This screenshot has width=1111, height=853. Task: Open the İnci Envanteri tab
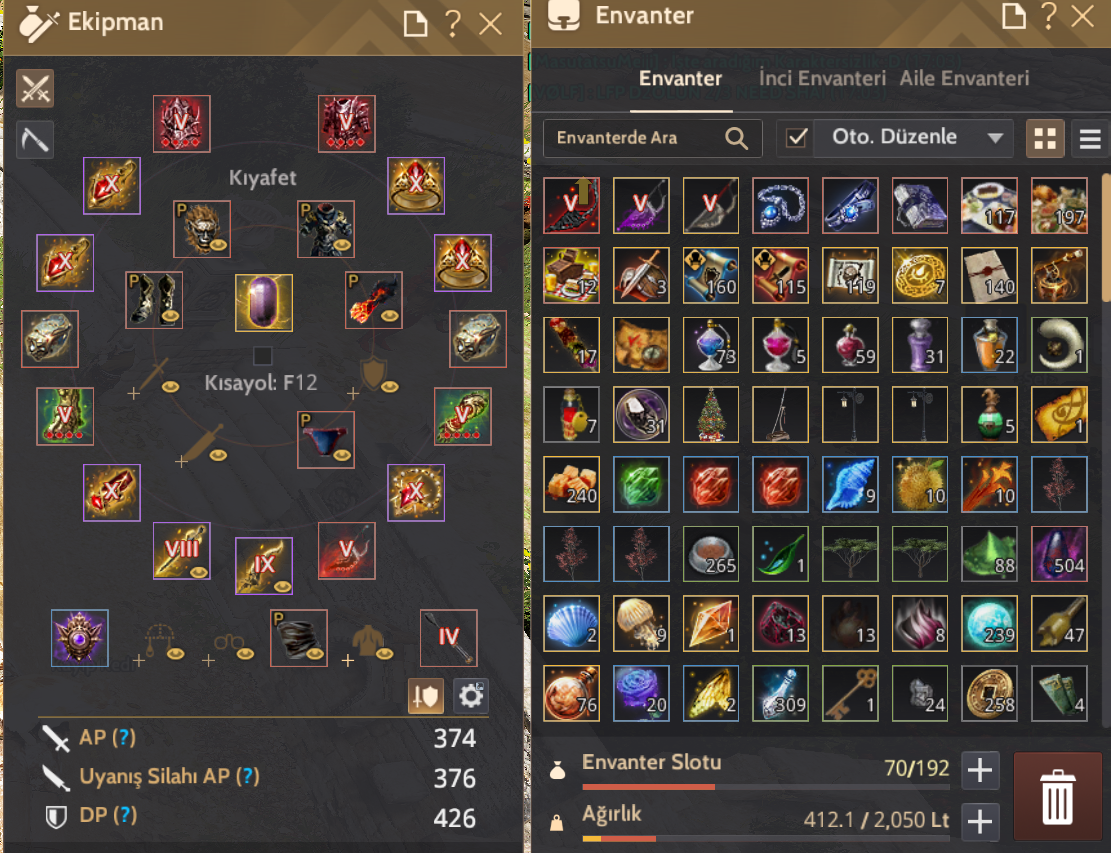(x=822, y=78)
